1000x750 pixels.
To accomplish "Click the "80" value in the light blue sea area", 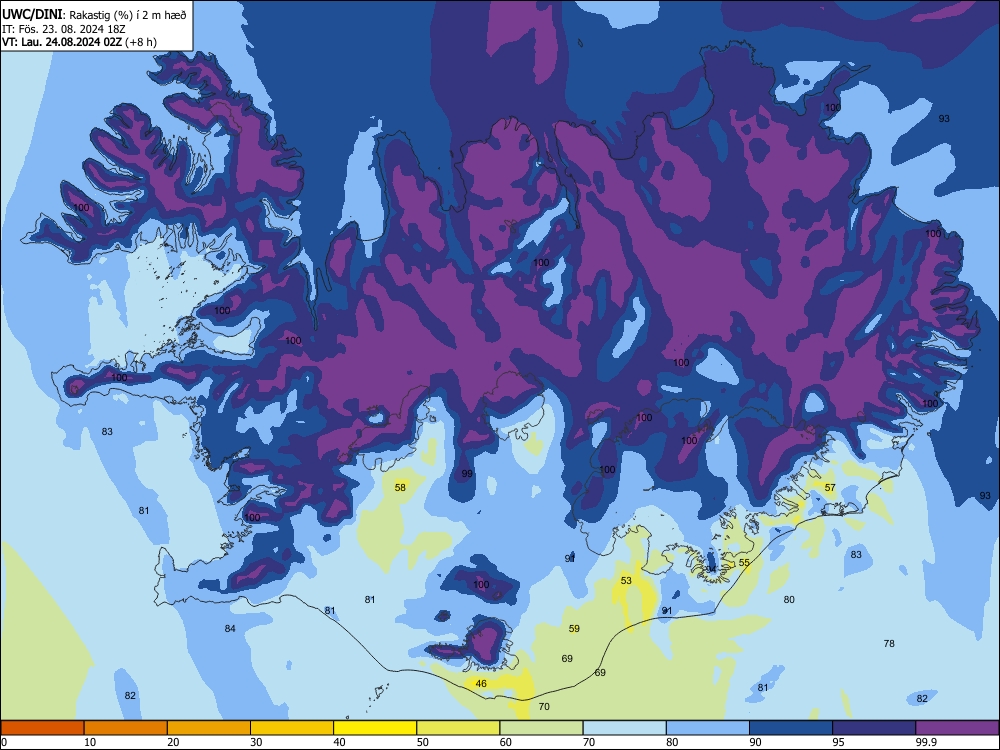I will pyautogui.click(x=789, y=599).
